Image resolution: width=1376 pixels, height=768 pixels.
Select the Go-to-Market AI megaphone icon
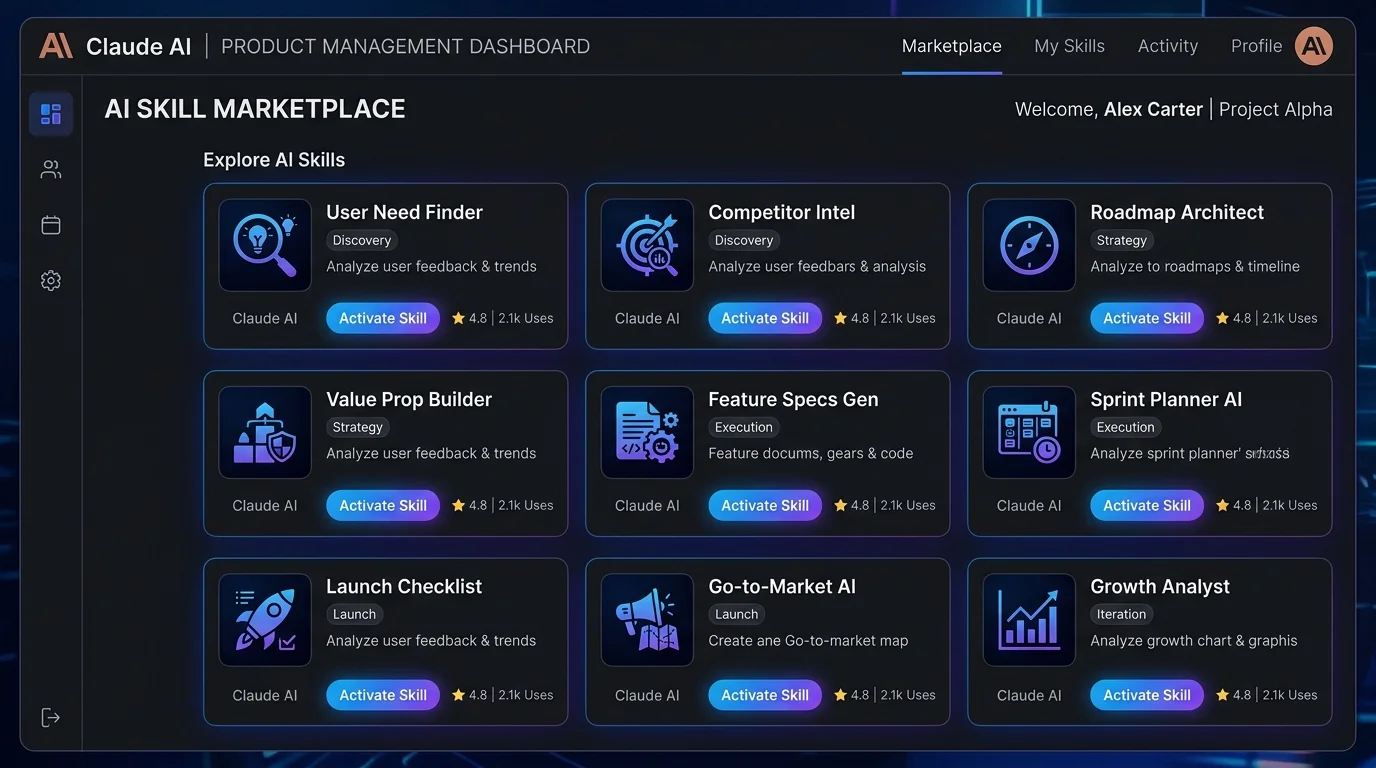pos(647,620)
